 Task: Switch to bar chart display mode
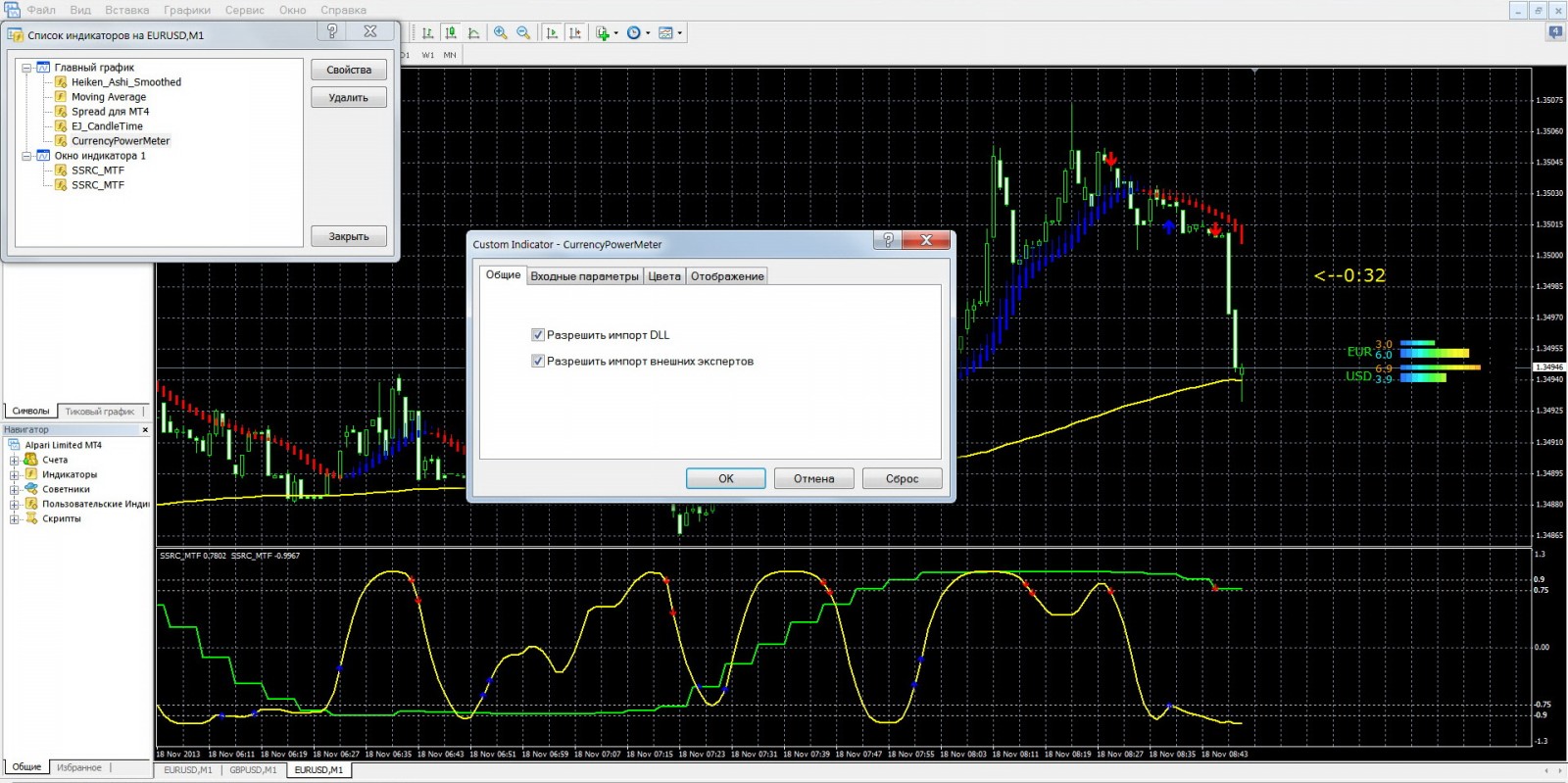[427, 32]
